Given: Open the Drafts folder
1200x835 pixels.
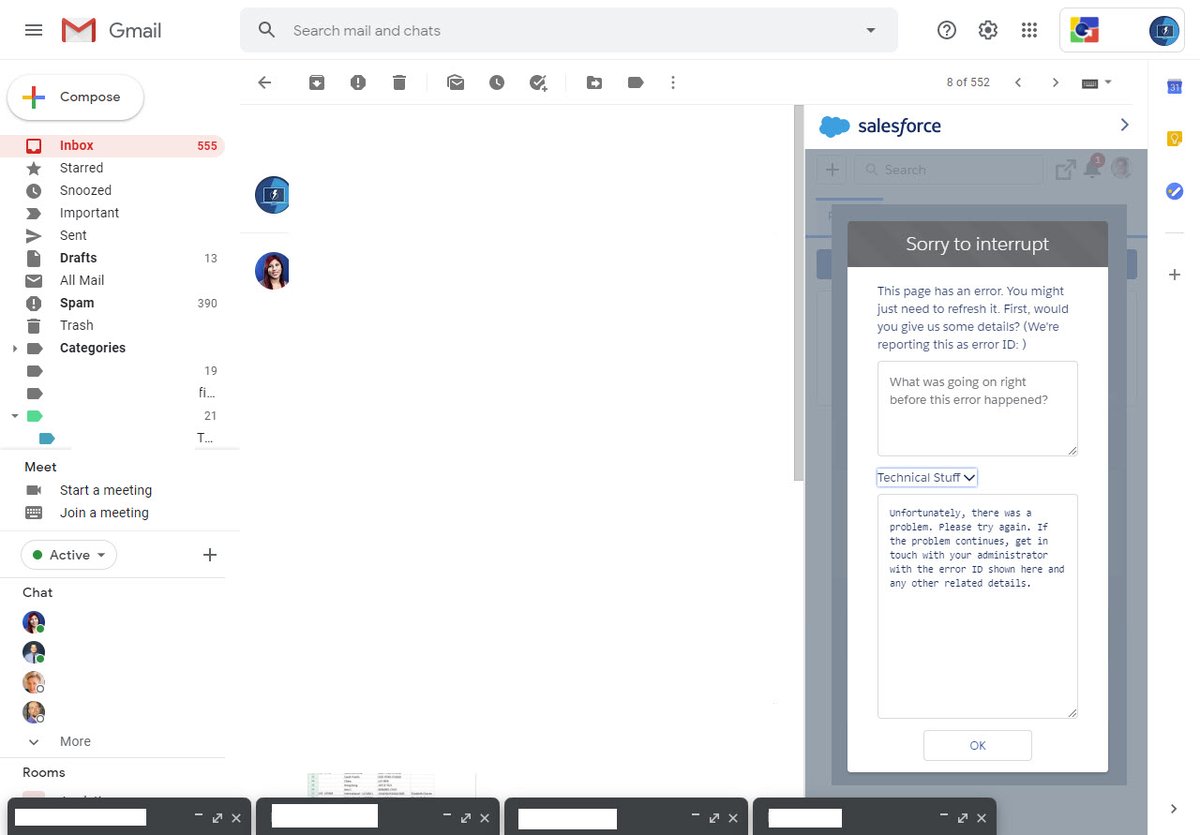Looking at the screenshot, I should [112, 258].
